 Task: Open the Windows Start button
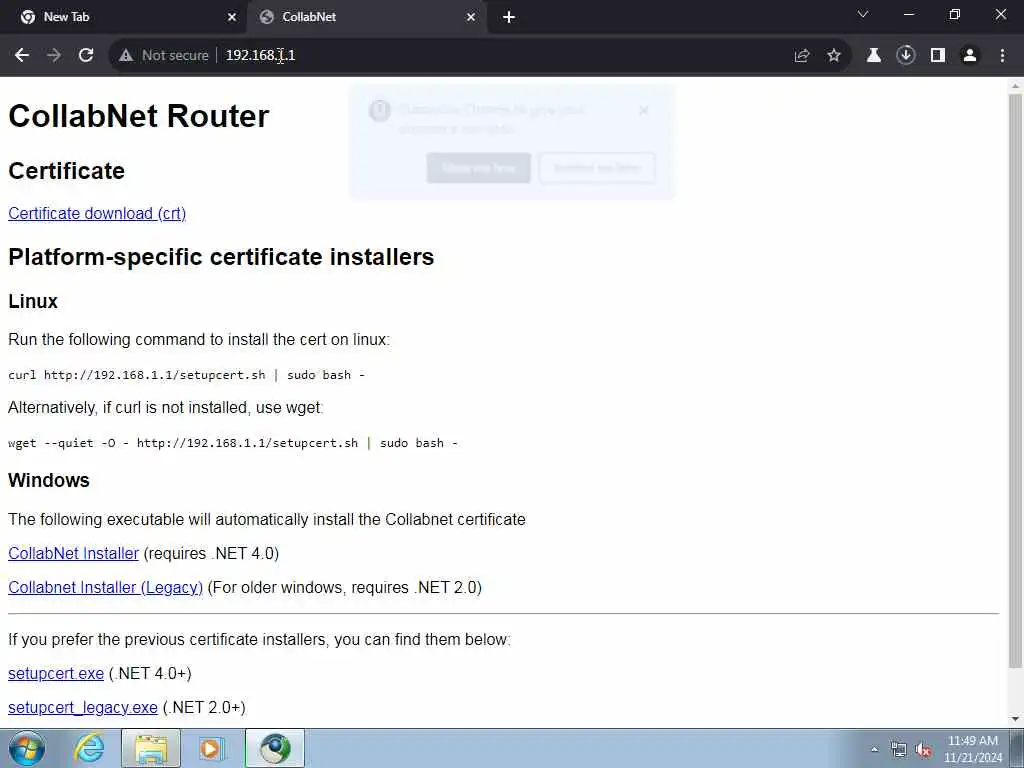27,748
